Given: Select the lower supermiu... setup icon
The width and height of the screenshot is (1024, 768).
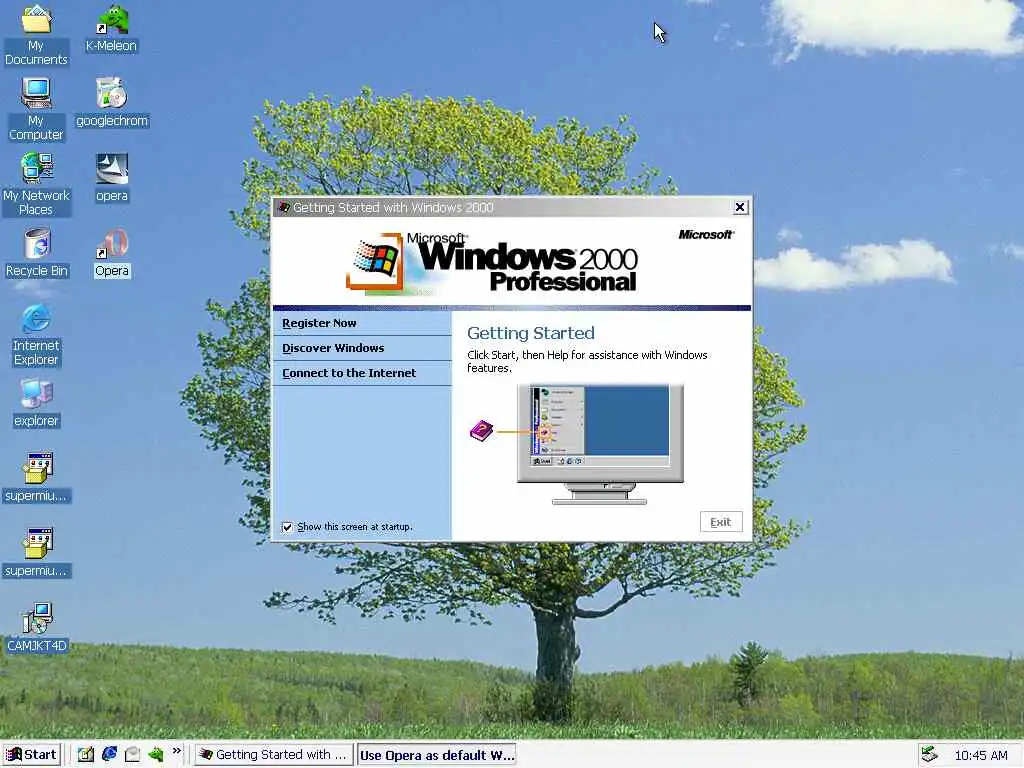Looking at the screenshot, I should click(36, 552).
